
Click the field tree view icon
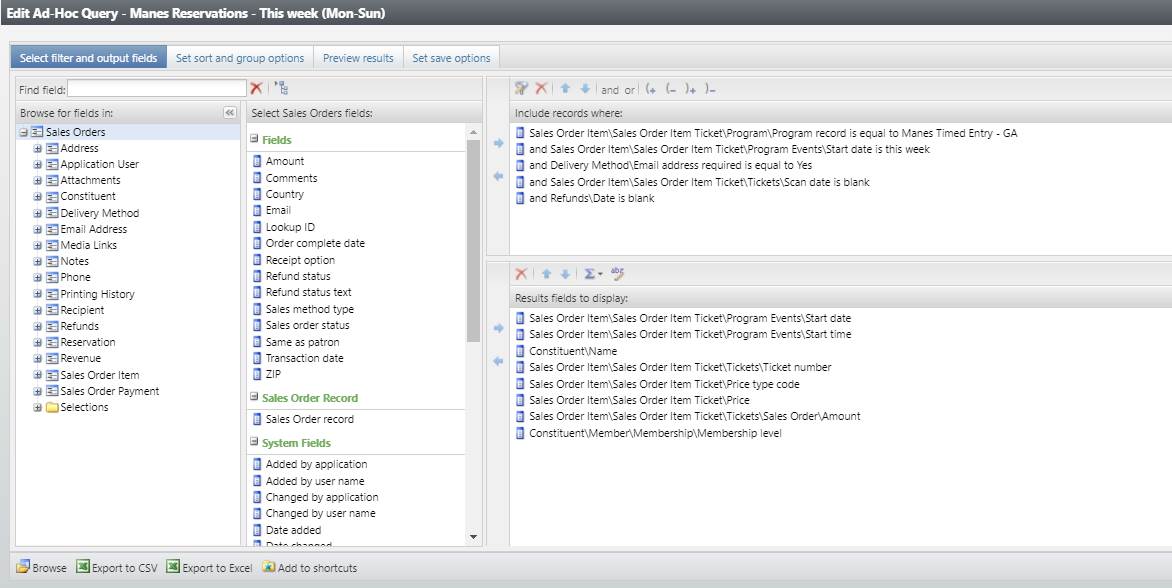(x=281, y=89)
